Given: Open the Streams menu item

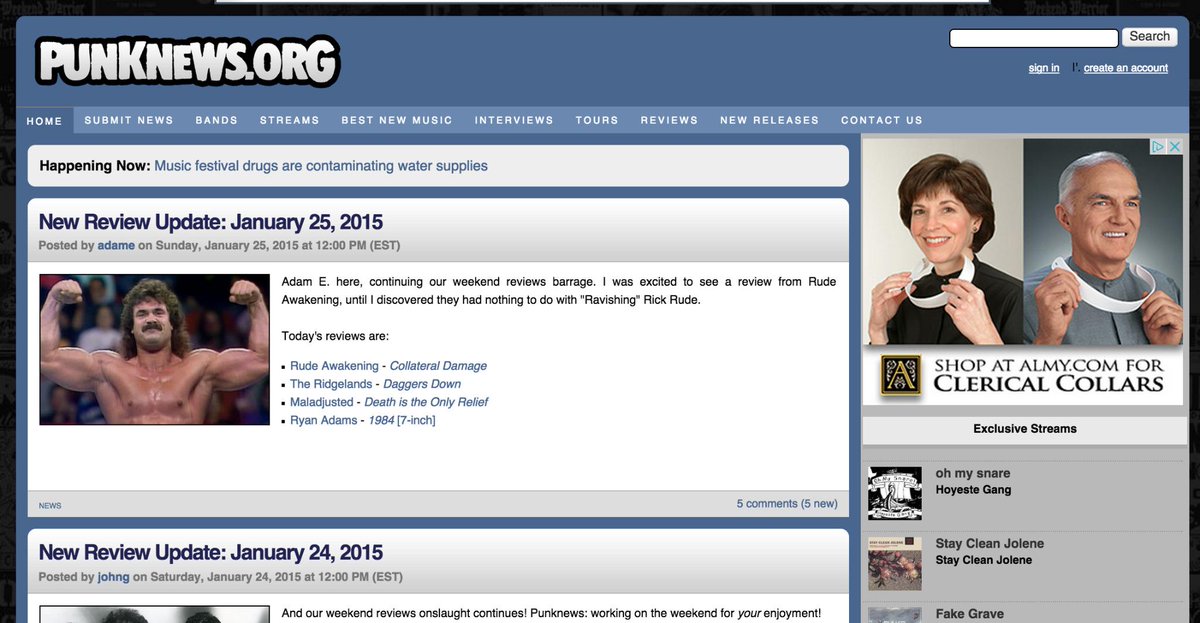Looking at the screenshot, I should (290, 120).
